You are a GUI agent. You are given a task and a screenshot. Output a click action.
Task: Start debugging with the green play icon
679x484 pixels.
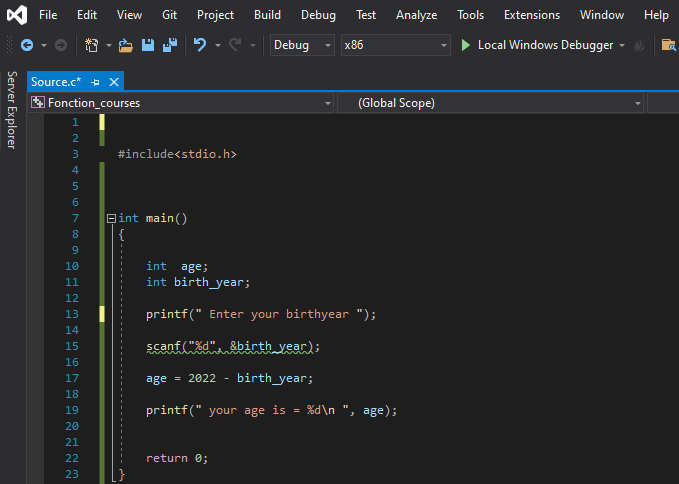466,45
